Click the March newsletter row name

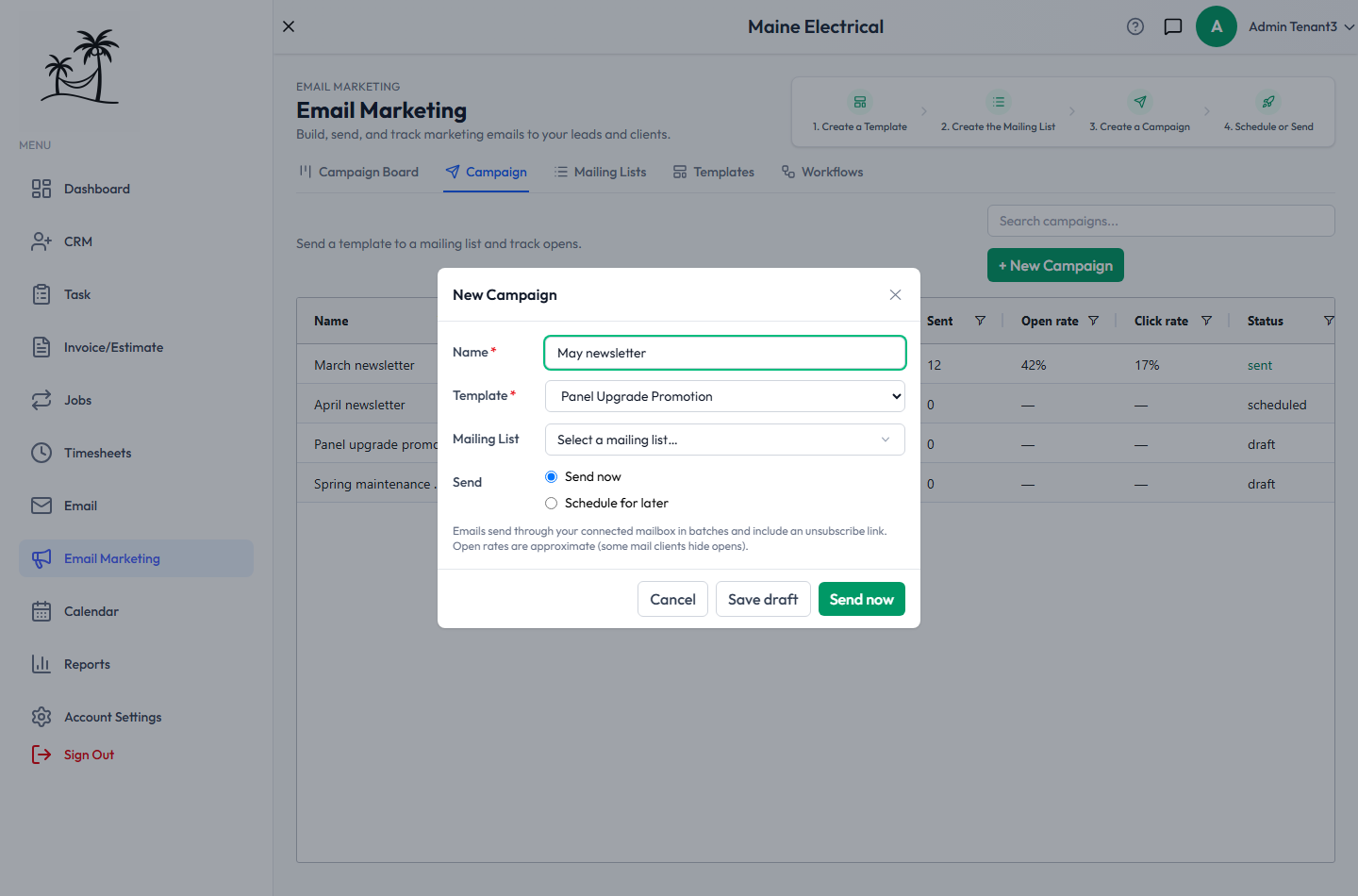(x=364, y=365)
